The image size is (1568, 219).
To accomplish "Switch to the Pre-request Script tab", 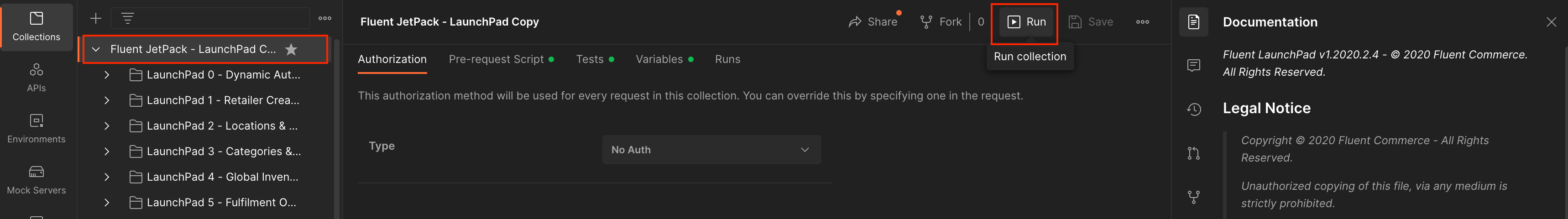I will [x=496, y=59].
